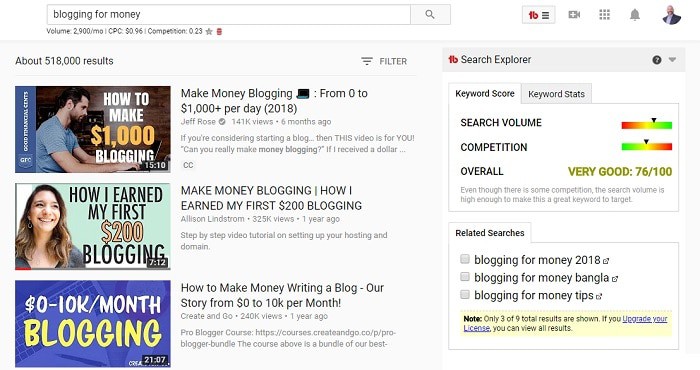Star the keyword below search box
The height and width of the screenshot is (370, 700).
pos(209,32)
